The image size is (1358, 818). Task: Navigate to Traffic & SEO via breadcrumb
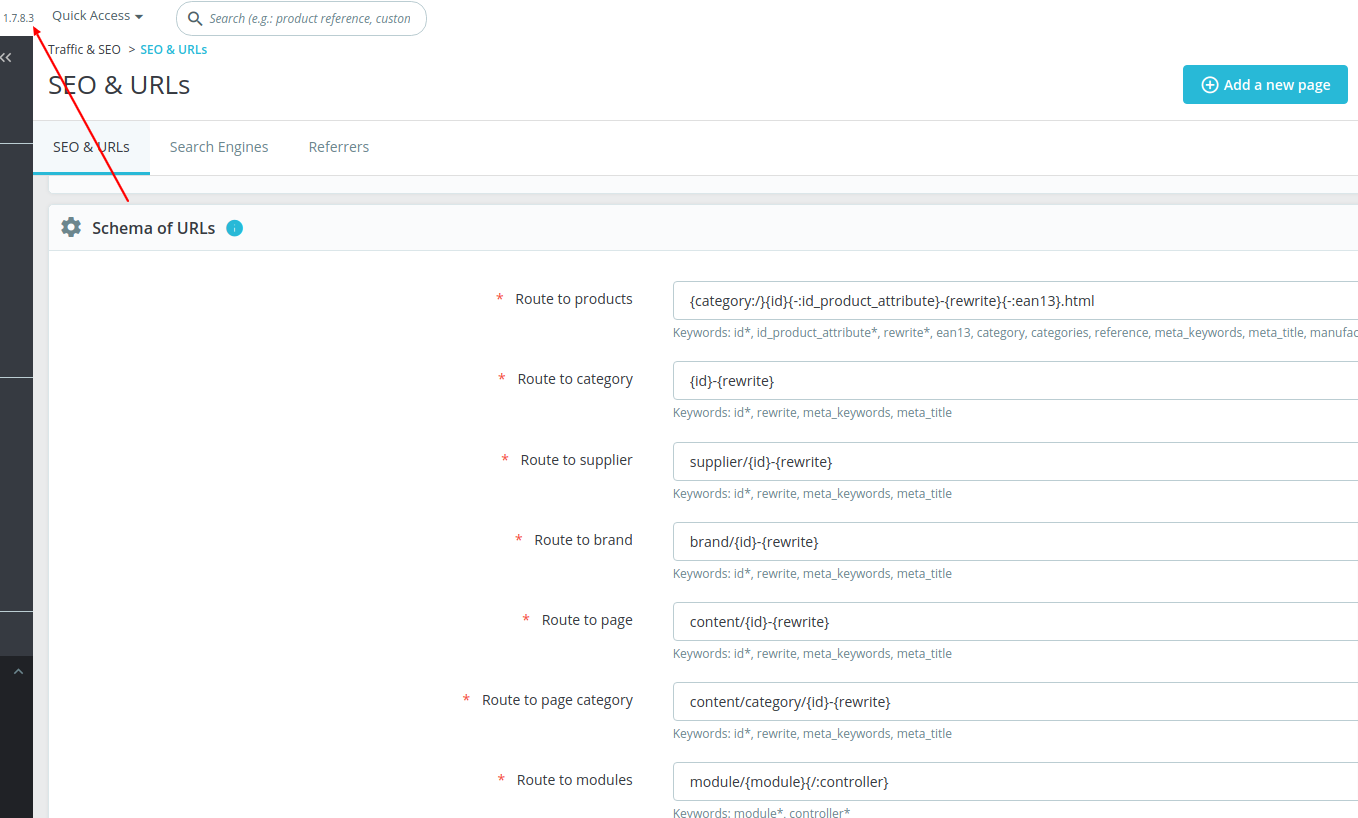tap(84, 49)
